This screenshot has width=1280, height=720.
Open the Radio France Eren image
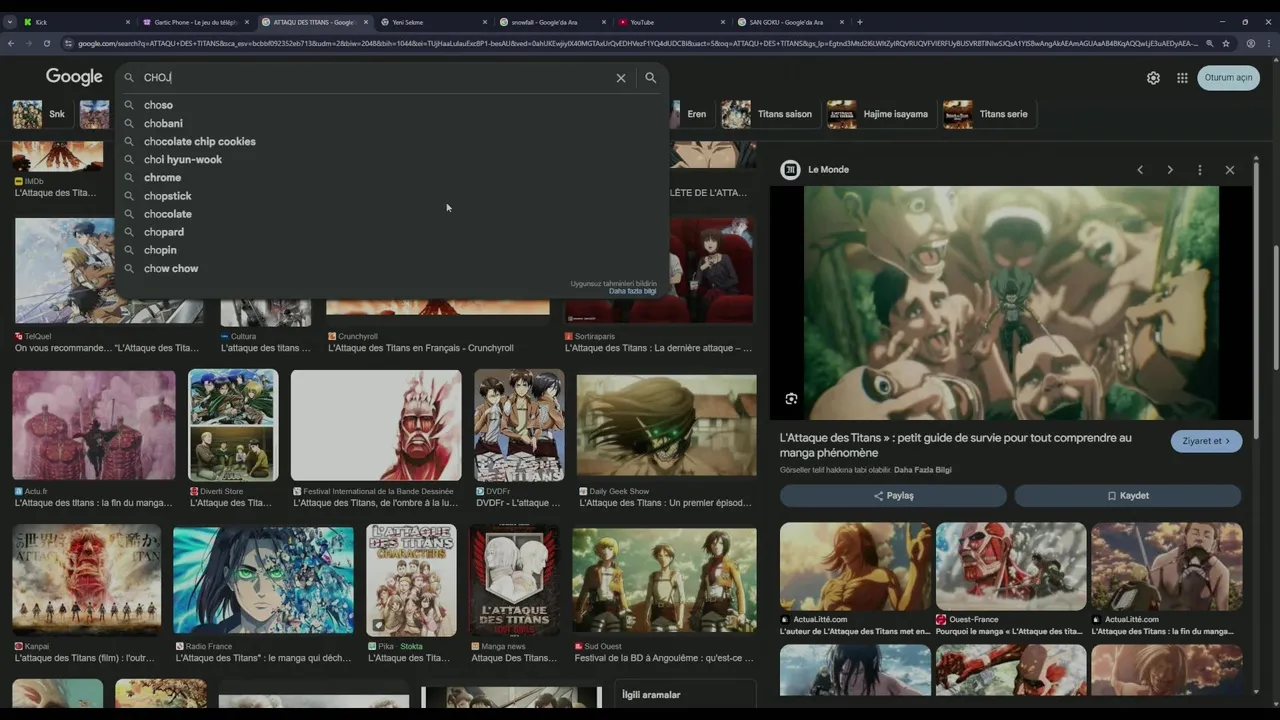(263, 581)
